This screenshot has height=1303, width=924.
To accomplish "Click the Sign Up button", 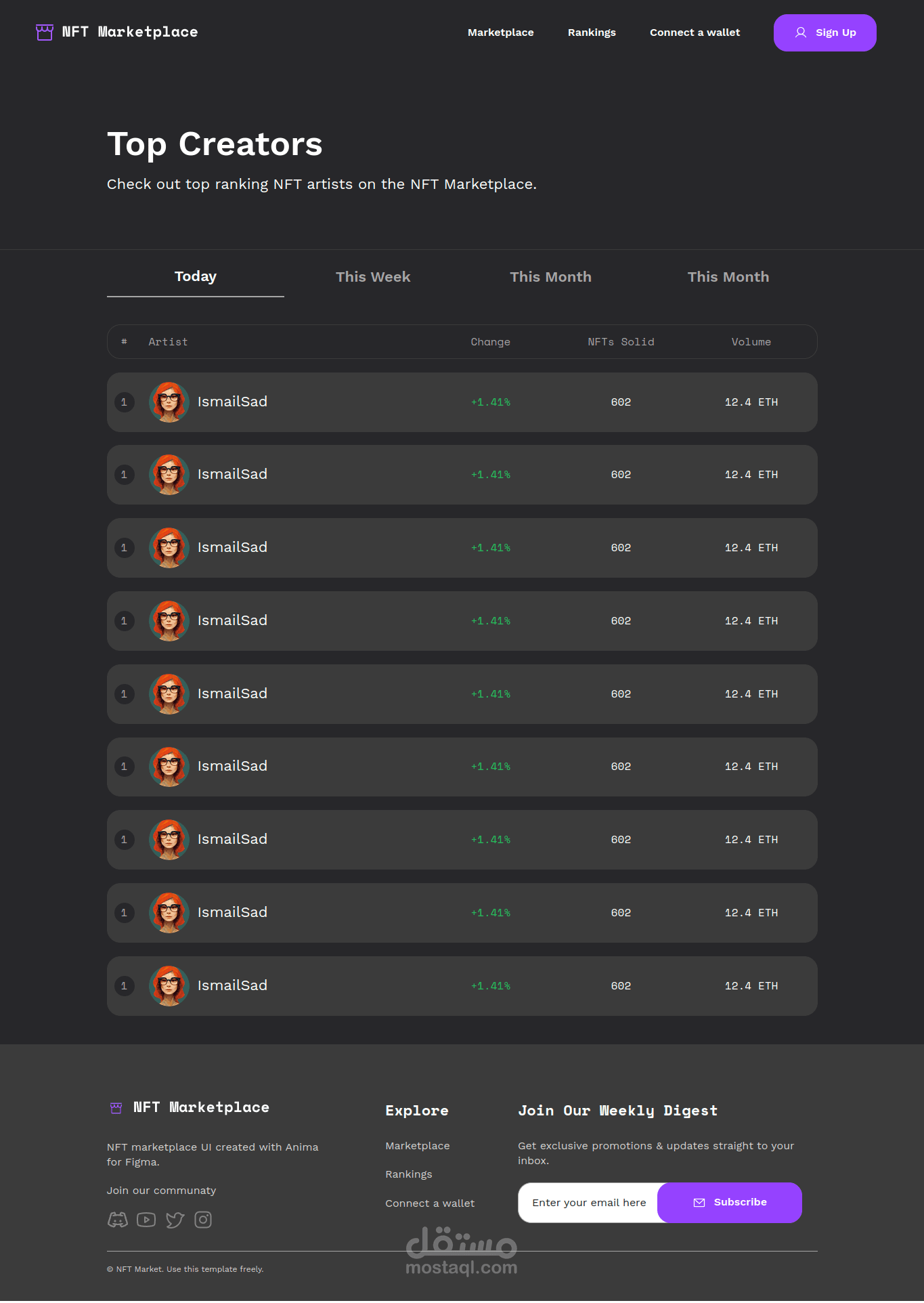I will click(x=824, y=33).
